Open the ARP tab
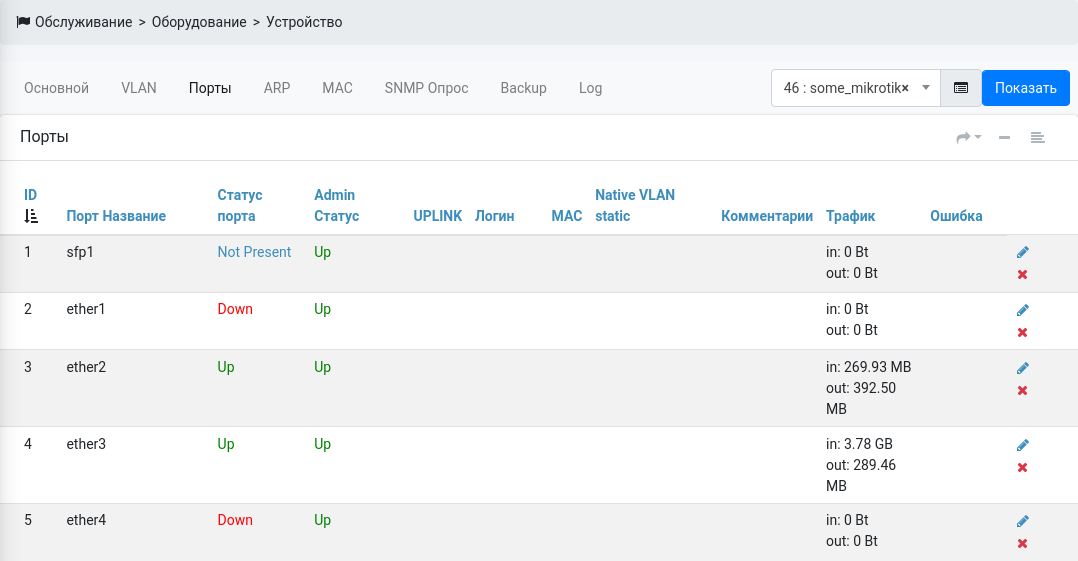 click(x=277, y=88)
